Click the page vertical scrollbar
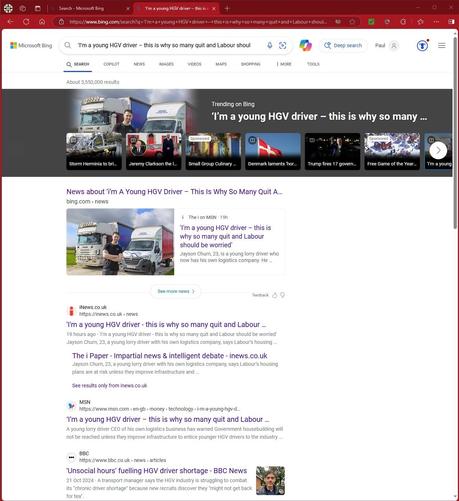 coord(455,133)
